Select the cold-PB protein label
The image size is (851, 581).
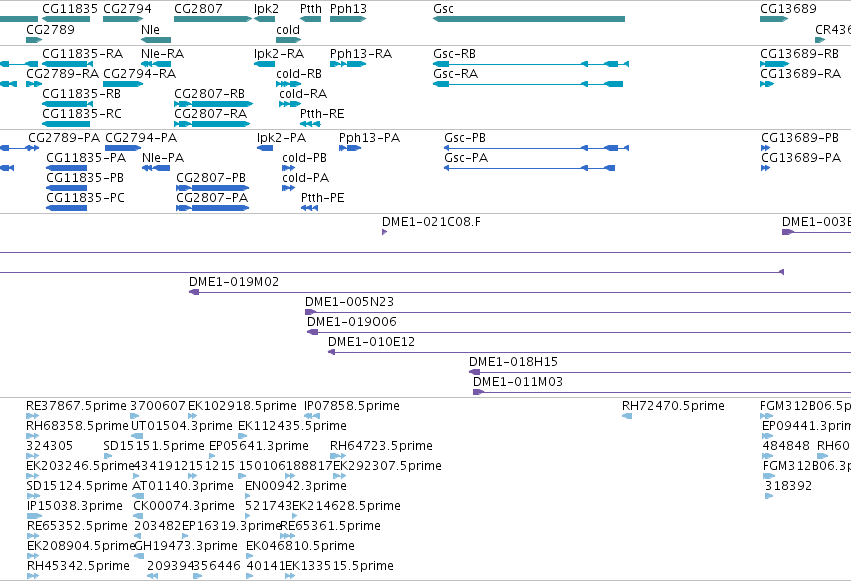point(304,157)
